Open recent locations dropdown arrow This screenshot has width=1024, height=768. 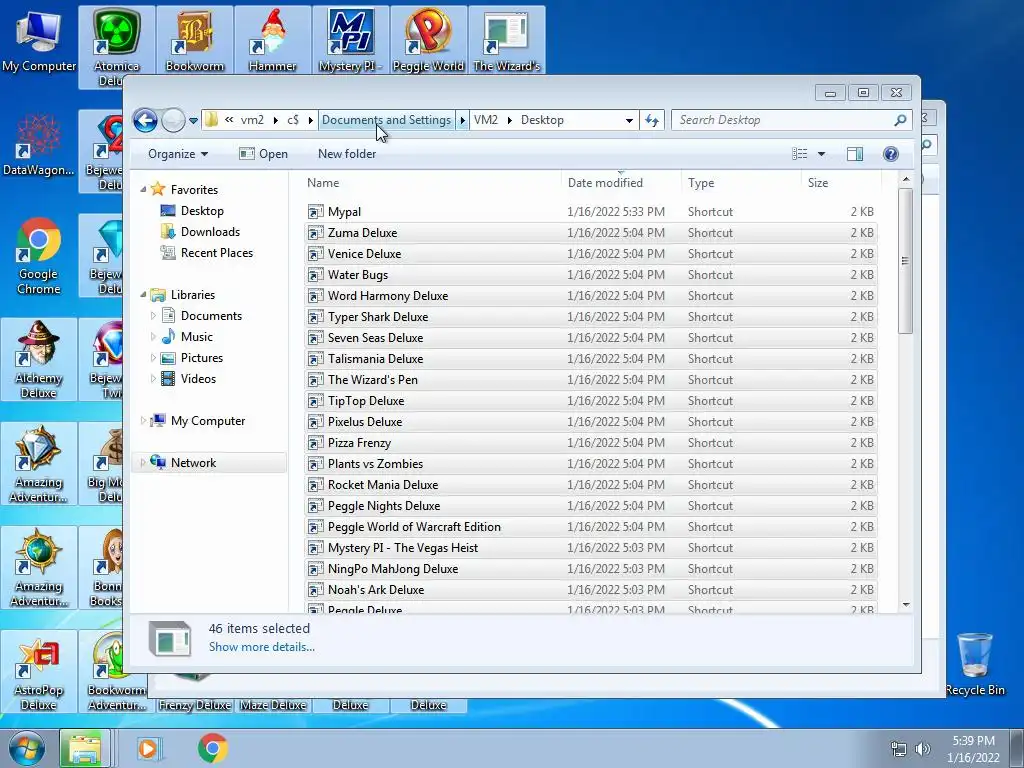tap(193, 121)
